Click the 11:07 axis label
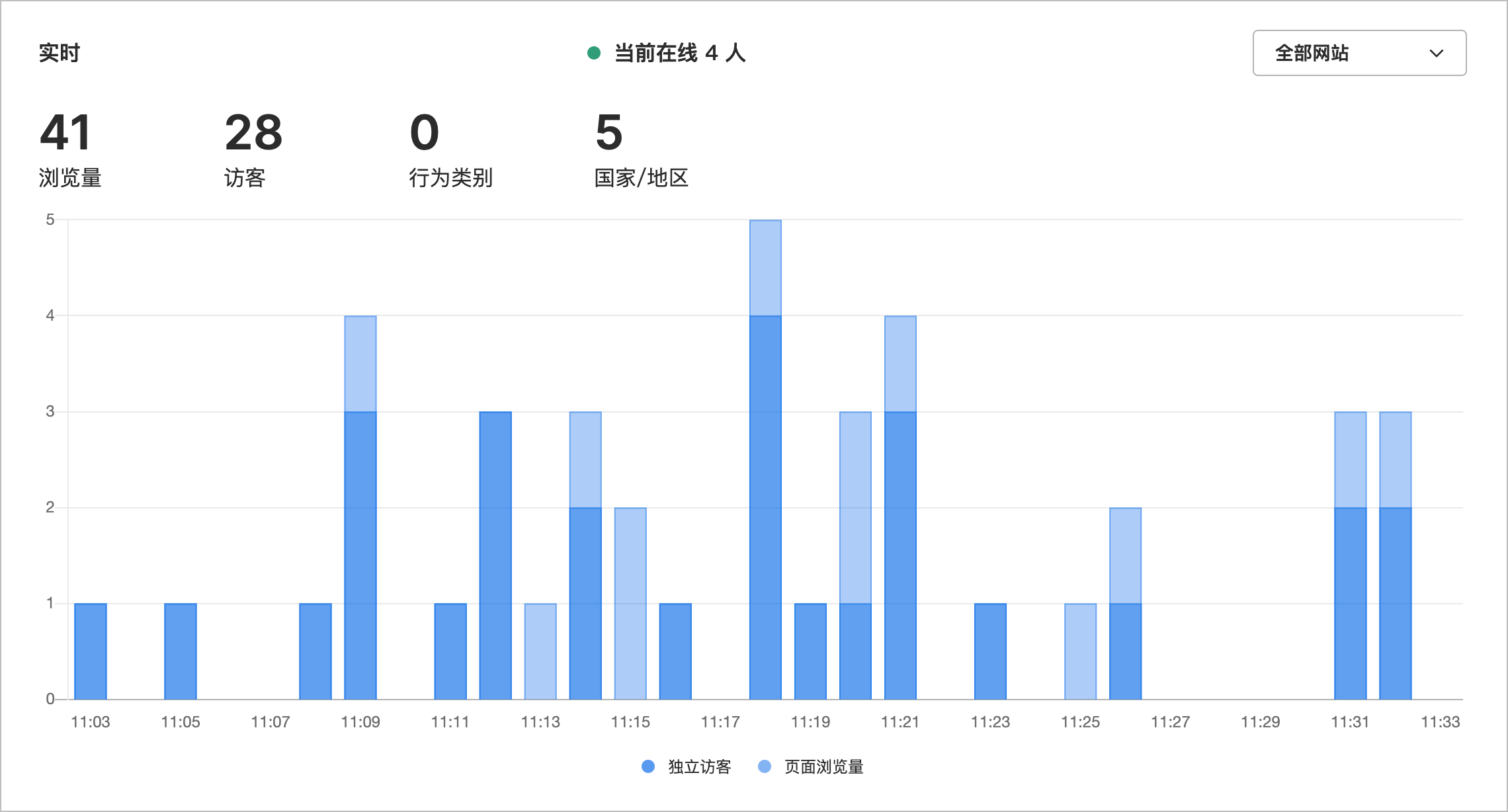This screenshot has height=812, width=1508. coord(271,722)
